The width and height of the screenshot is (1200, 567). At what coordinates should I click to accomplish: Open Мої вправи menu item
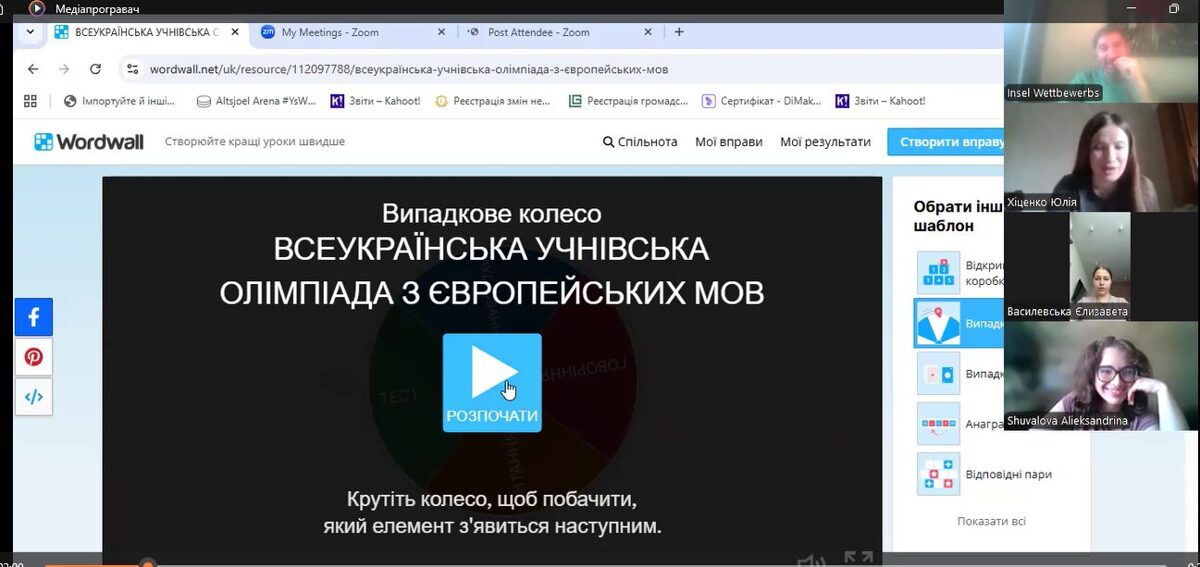pyautogui.click(x=729, y=142)
